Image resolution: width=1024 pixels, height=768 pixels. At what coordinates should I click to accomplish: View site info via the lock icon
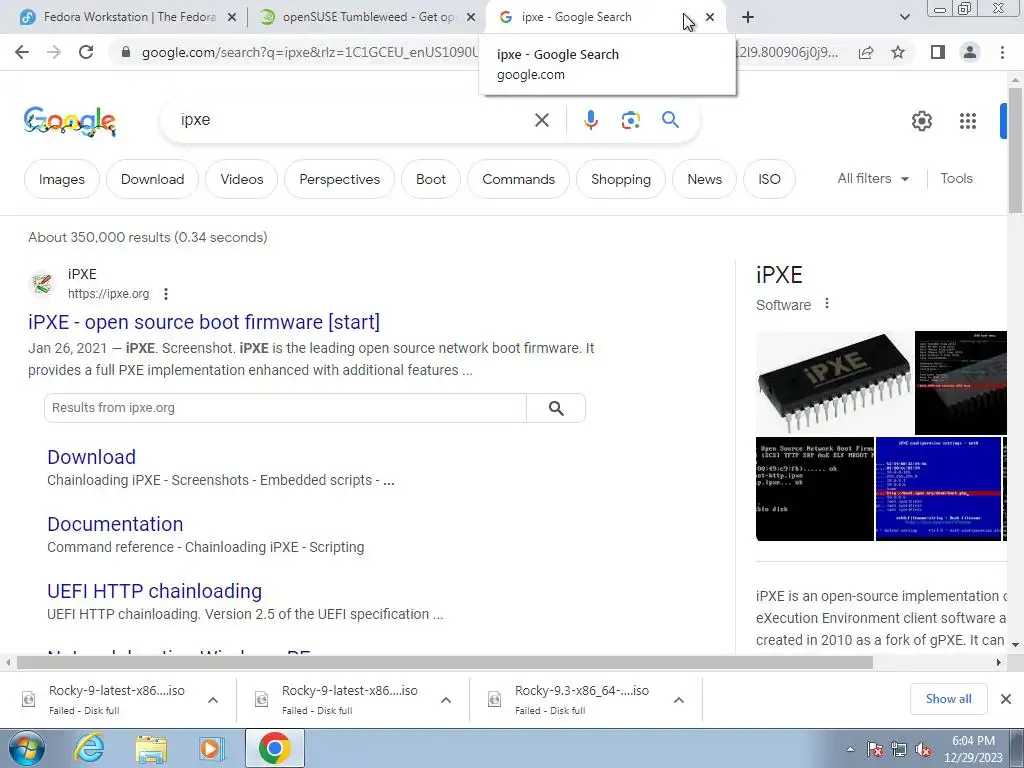(126, 52)
